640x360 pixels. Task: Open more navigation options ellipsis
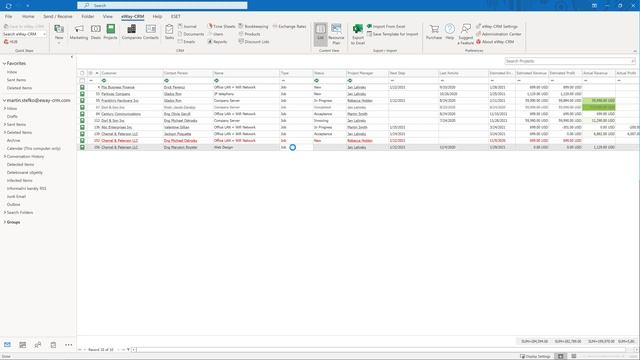[69, 345]
